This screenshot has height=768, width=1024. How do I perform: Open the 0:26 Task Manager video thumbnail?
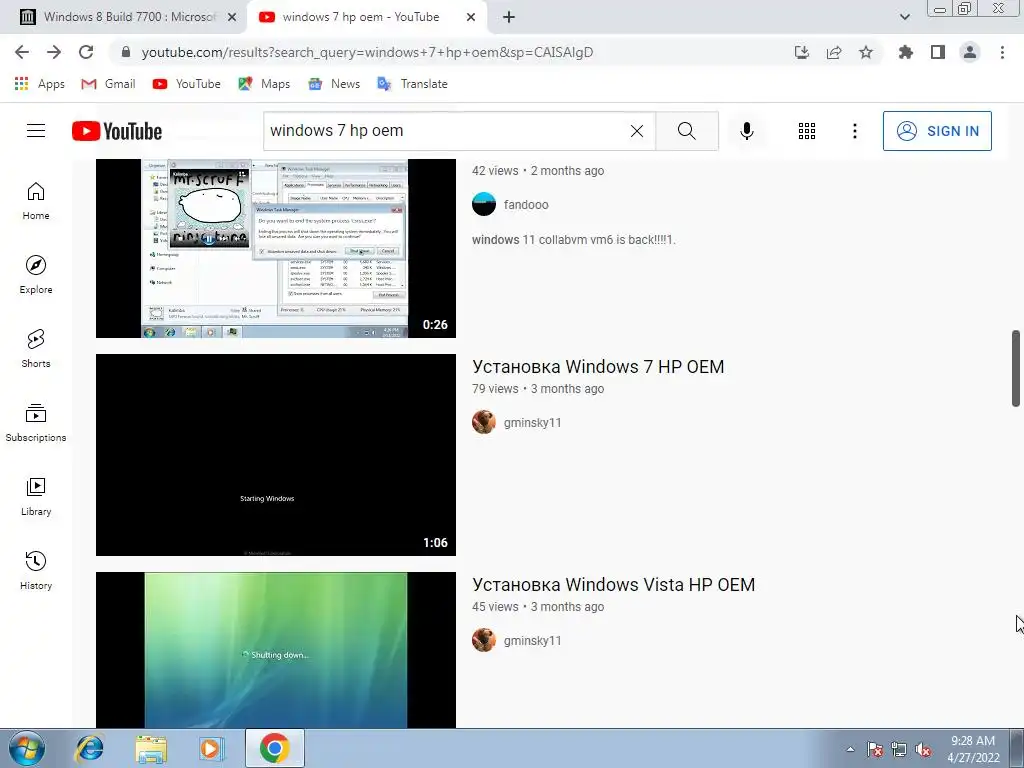tap(276, 248)
